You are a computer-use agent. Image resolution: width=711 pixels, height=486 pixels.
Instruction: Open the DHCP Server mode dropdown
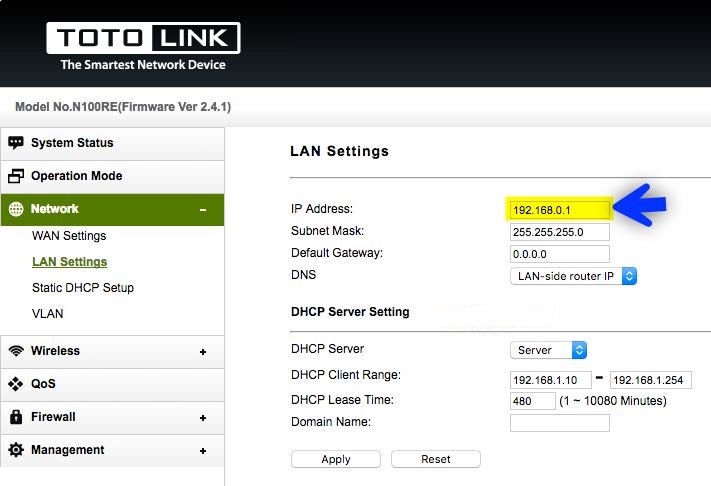(x=548, y=350)
